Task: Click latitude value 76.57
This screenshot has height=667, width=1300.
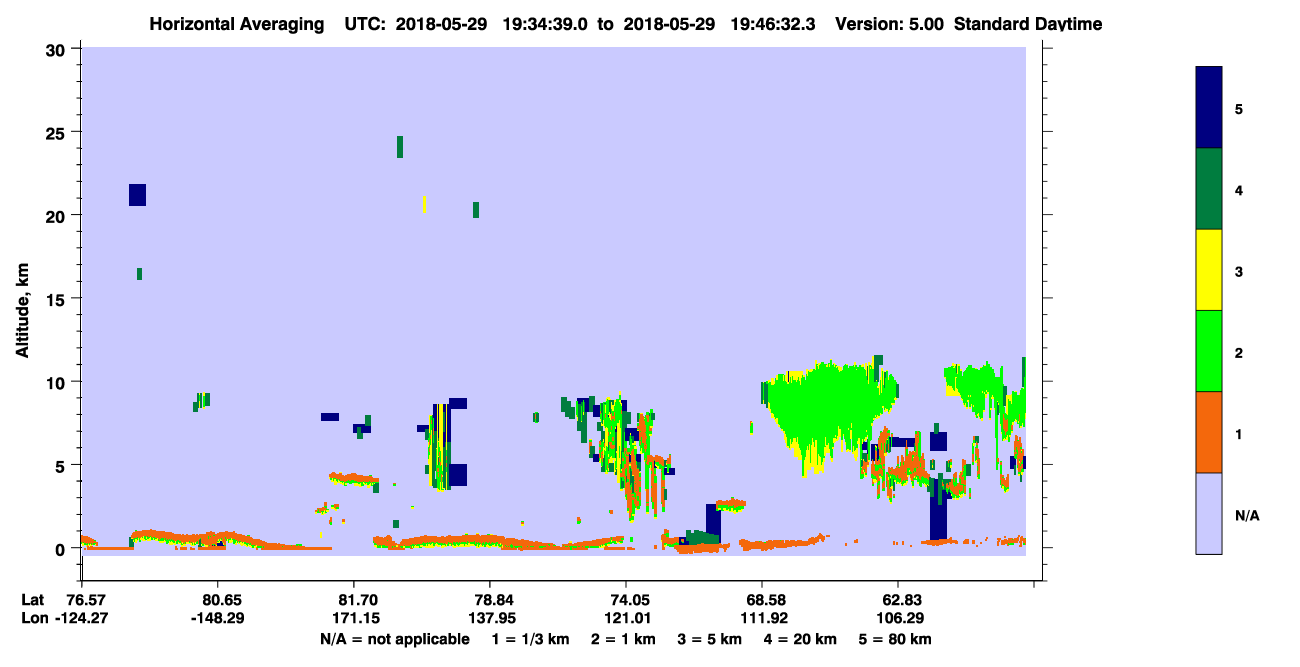Action: click(x=85, y=599)
